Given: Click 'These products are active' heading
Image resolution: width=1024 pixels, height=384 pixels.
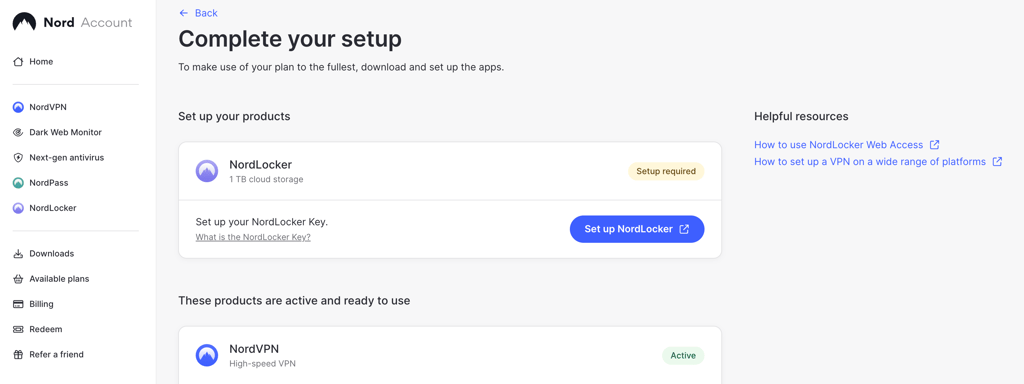Looking at the screenshot, I should click(x=294, y=301).
